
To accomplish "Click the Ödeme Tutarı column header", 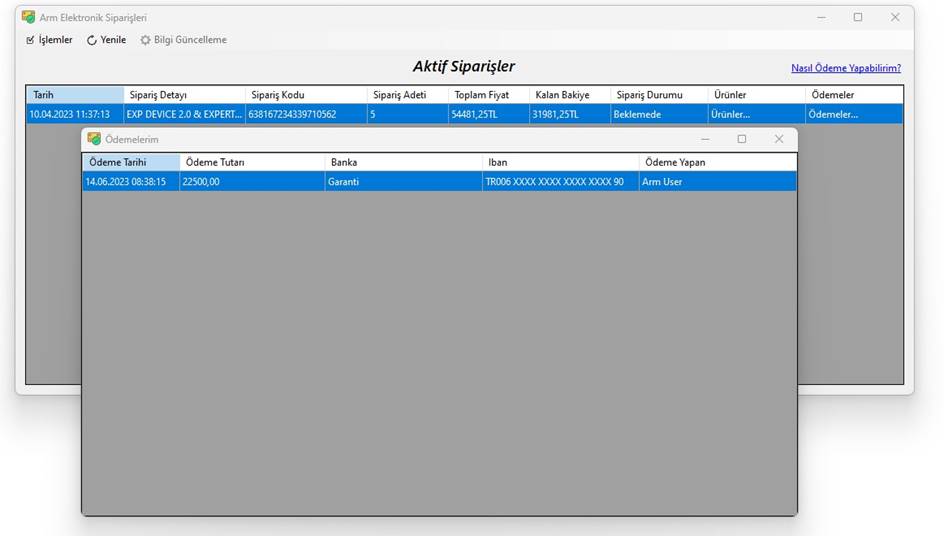I will point(252,162).
